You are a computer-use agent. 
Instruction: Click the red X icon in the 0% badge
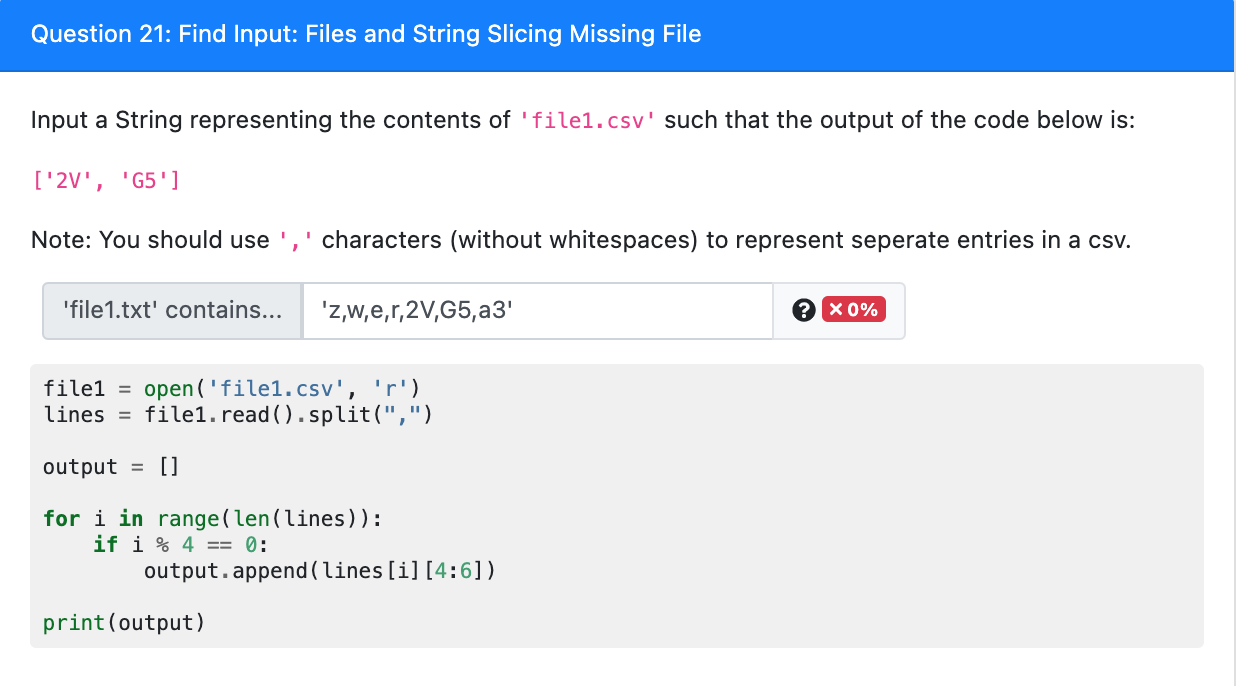834,310
